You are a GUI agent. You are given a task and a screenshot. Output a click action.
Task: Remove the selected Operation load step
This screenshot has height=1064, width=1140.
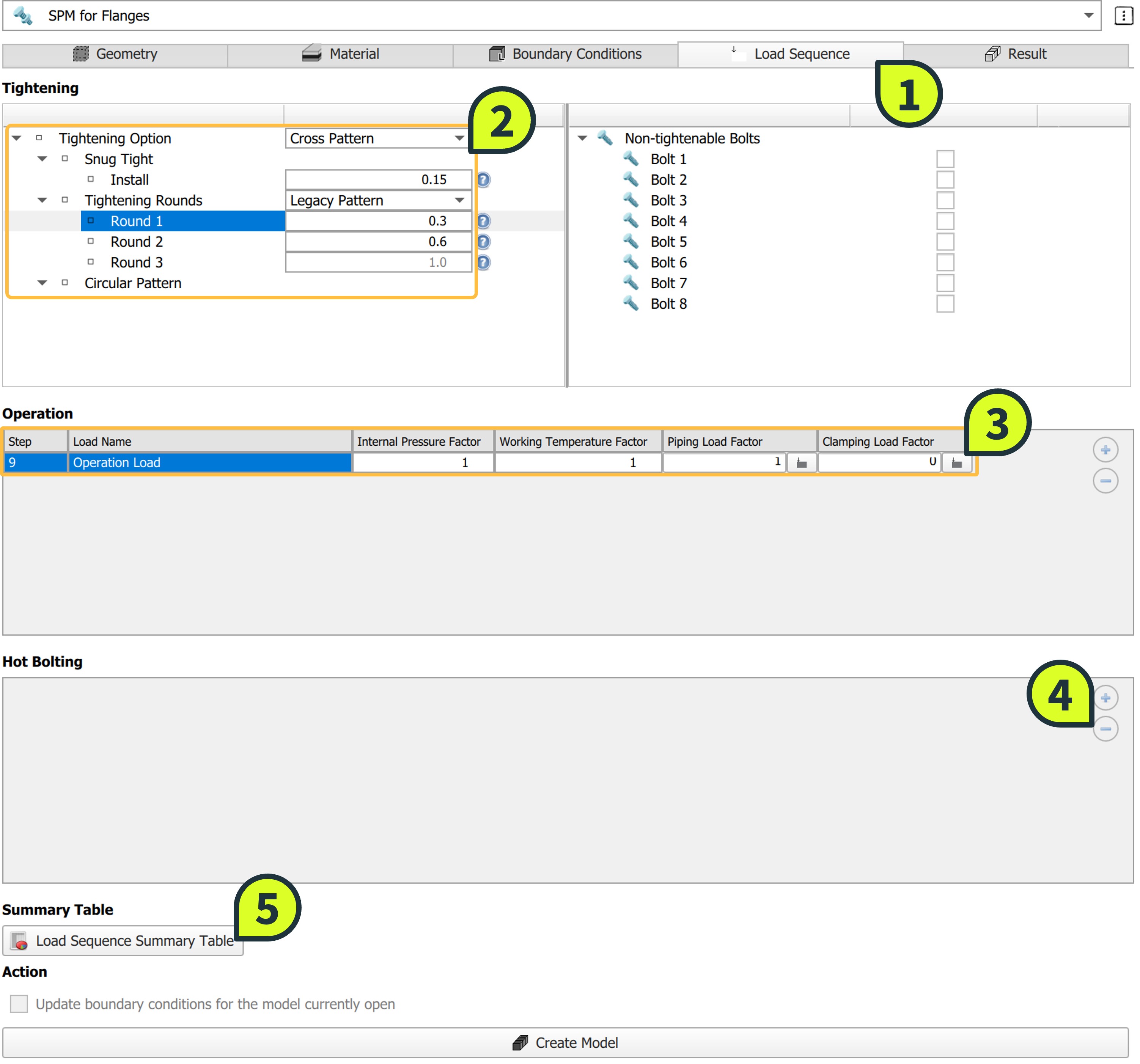click(x=1105, y=480)
